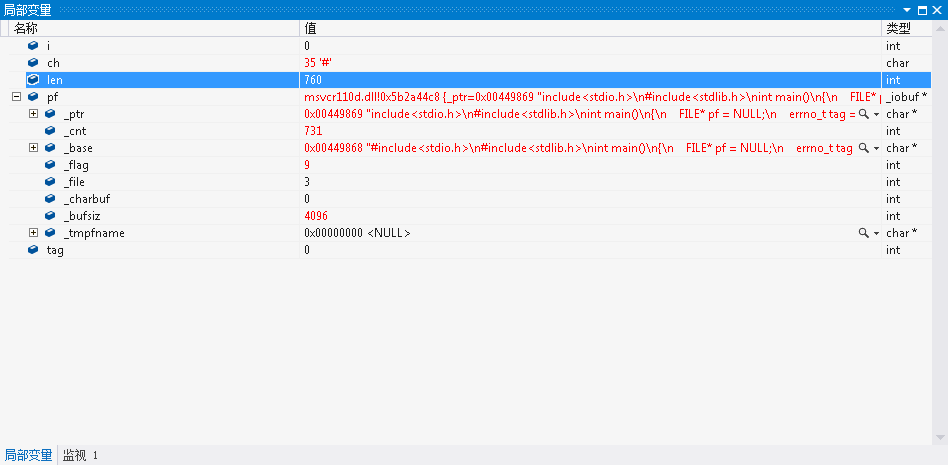Screen dimensions: 952x468
Task: Click the variable icon beside tag
Action: 33,250
